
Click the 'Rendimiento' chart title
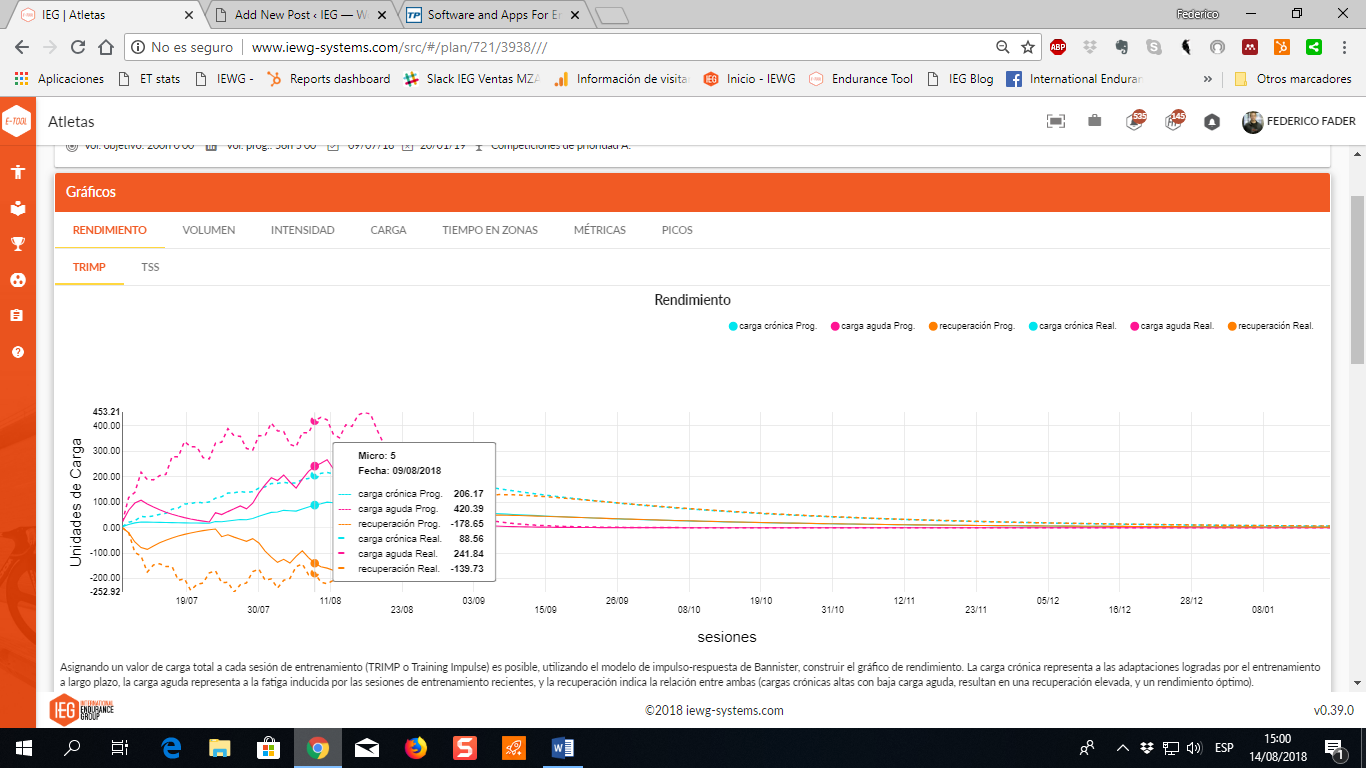click(x=692, y=300)
